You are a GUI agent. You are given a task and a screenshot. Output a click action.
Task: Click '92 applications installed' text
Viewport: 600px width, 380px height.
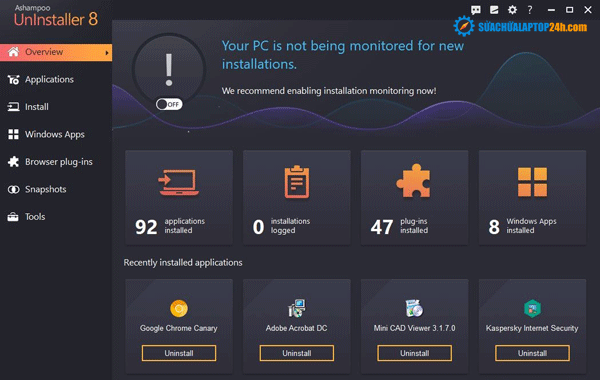pos(170,226)
